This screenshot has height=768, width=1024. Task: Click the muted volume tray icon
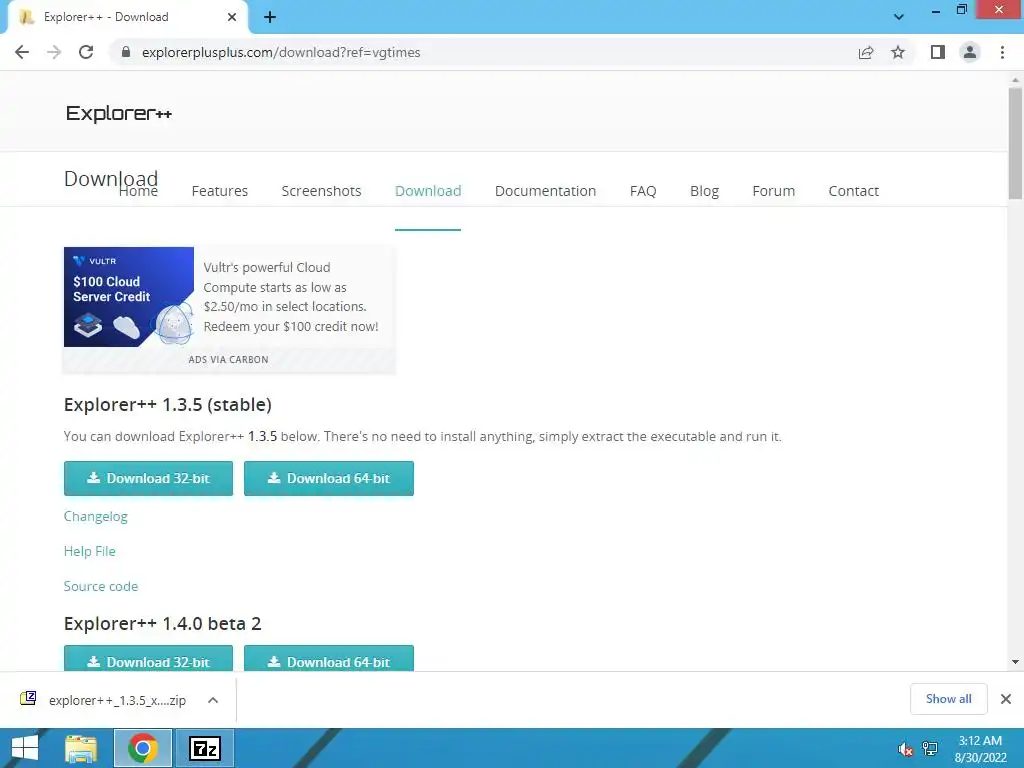pyautogui.click(x=905, y=750)
